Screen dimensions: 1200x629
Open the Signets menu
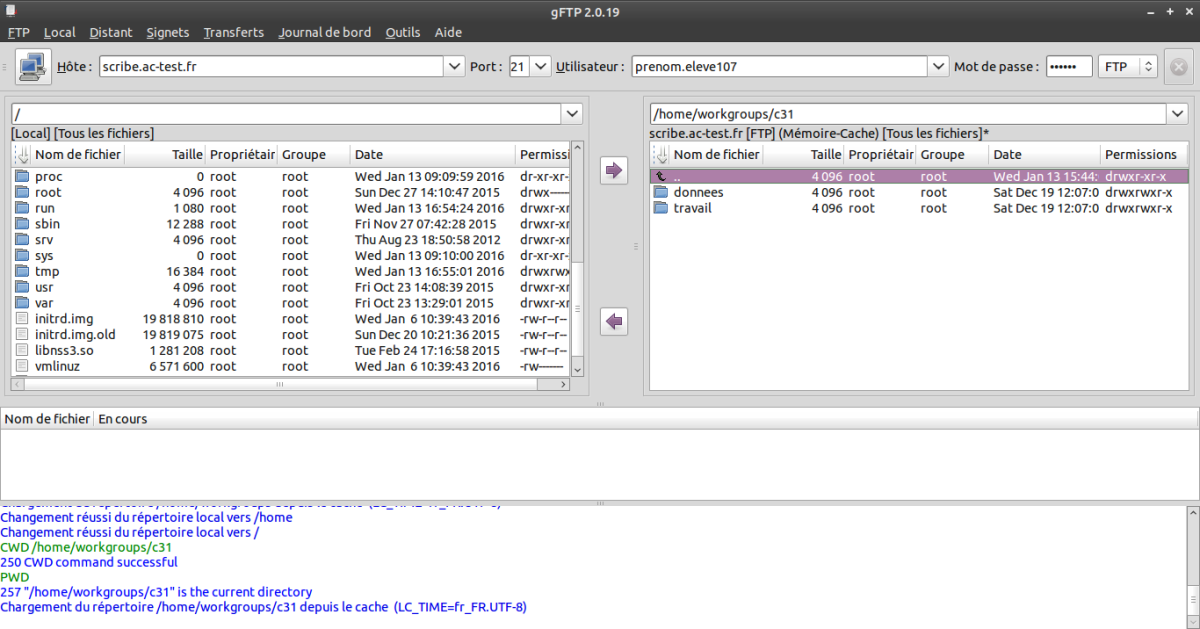168,32
